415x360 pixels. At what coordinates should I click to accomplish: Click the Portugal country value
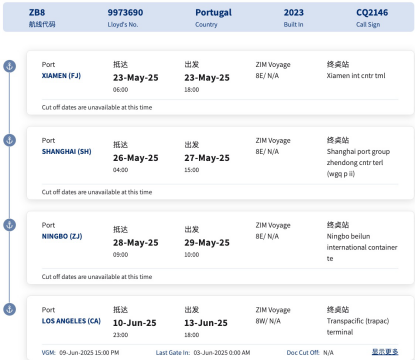pos(213,13)
